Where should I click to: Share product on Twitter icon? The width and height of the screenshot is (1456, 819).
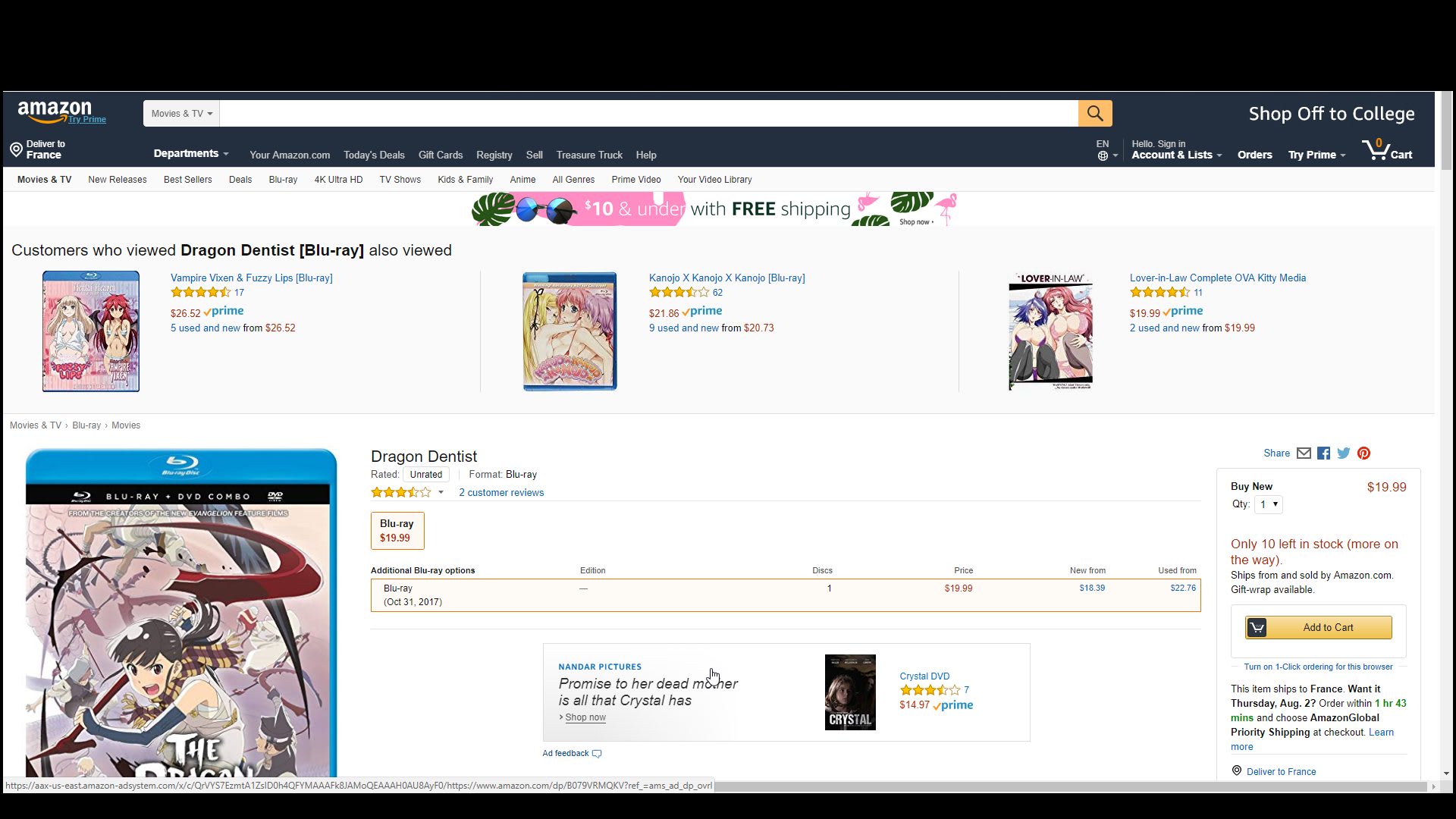click(x=1343, y=453)
